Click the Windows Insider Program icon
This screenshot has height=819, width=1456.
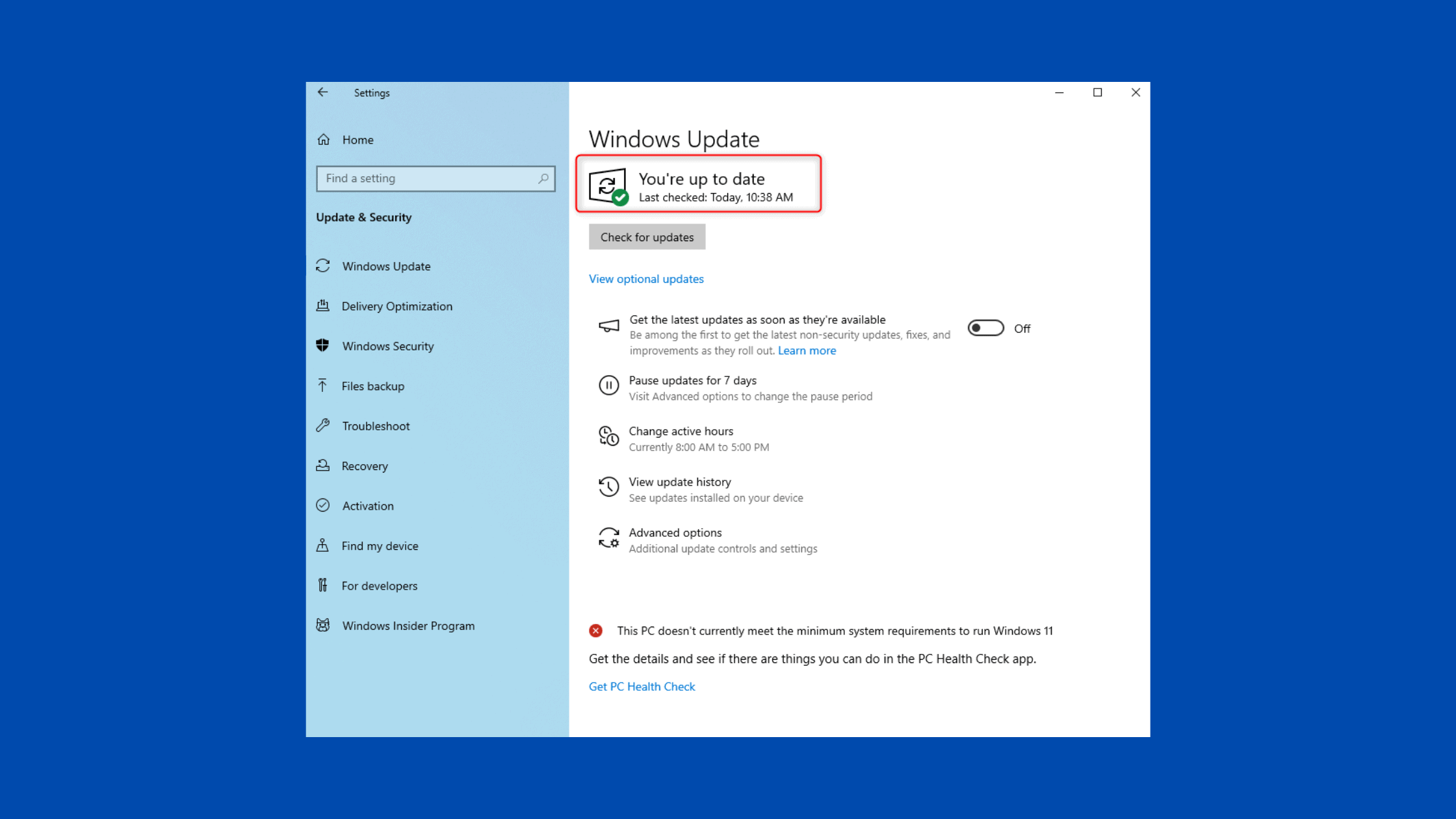(324, 625)
